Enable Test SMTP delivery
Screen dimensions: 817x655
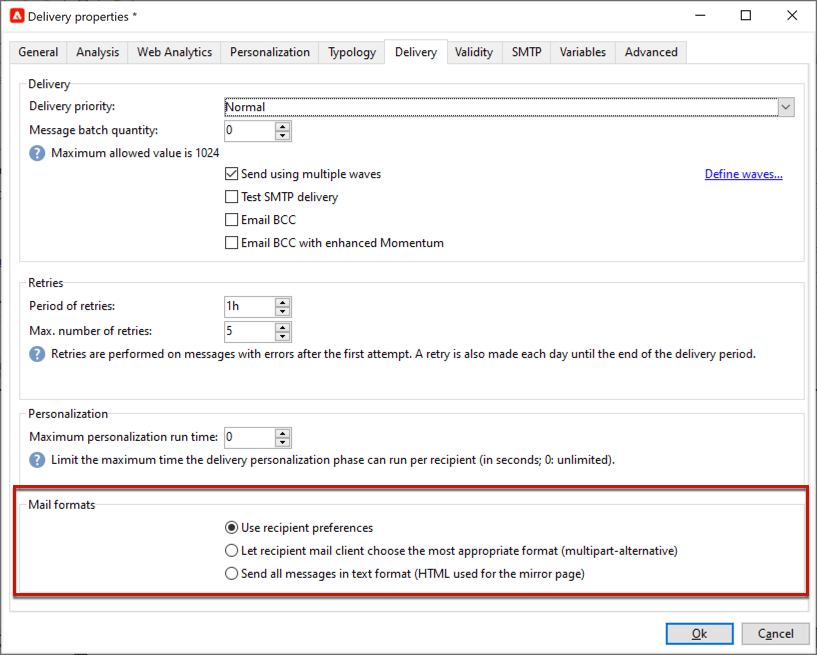pos(231,196)
